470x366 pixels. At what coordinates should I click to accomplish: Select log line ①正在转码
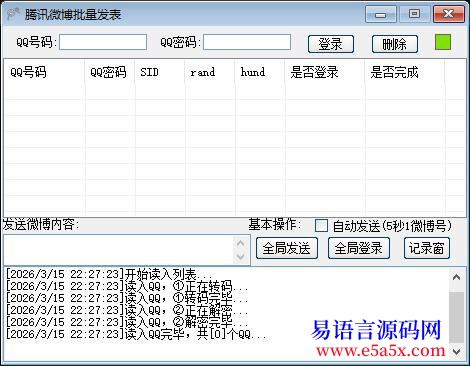[x=127, y=286]
